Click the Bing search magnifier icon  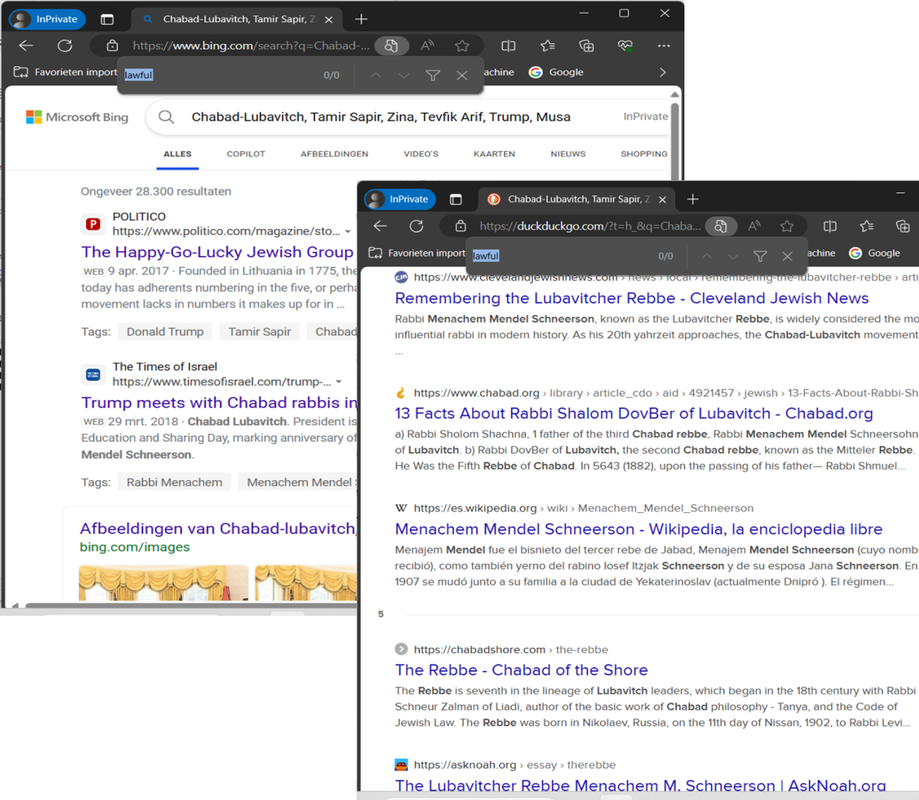166,117
